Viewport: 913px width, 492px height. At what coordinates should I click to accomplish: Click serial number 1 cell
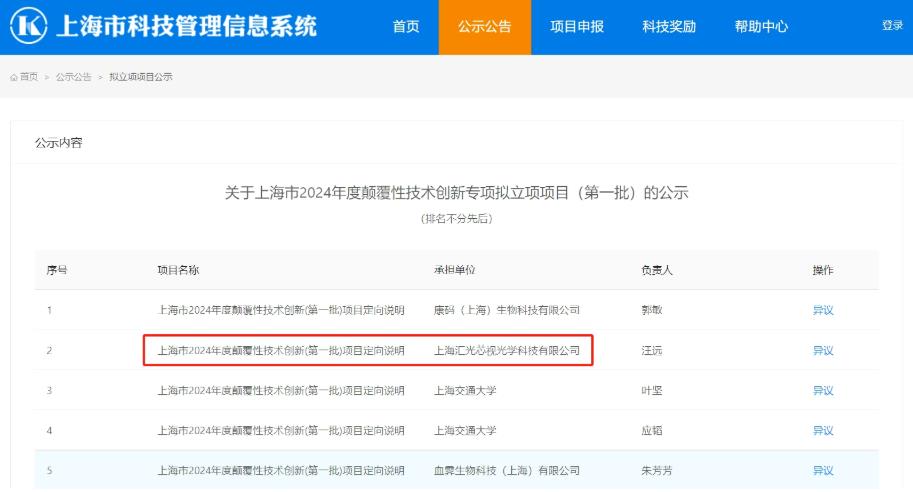click(x=49, y=310)
